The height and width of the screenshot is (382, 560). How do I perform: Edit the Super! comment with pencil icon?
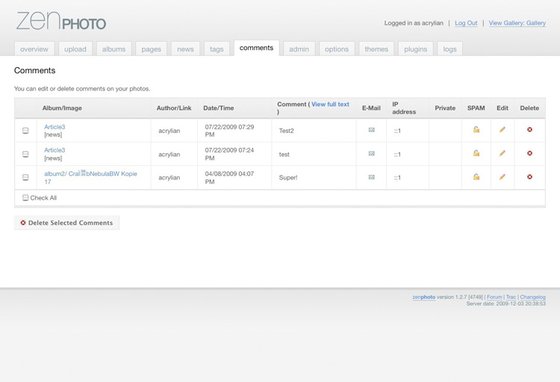click(502, 177)
